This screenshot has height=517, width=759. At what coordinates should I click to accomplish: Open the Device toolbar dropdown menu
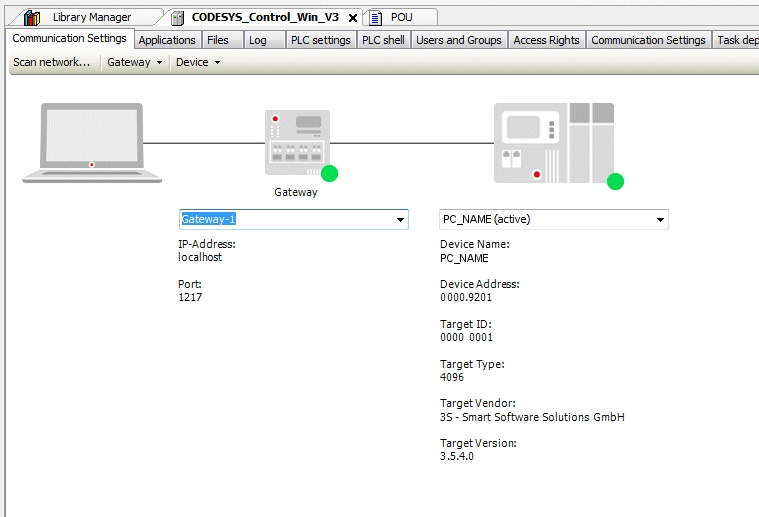pyautogui.click(x=198, y=62)
